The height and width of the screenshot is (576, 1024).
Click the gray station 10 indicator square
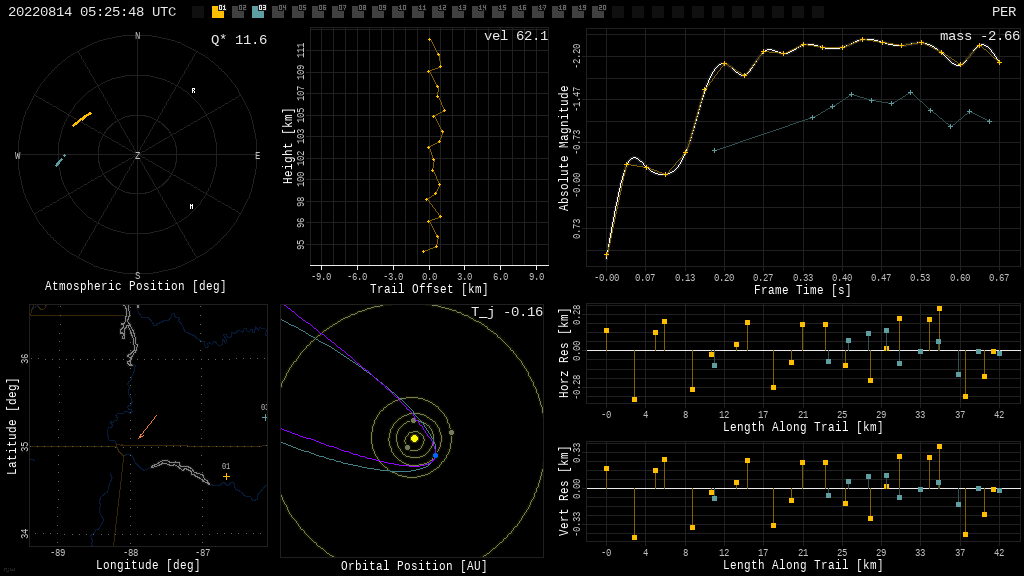(x=398, y=12)
